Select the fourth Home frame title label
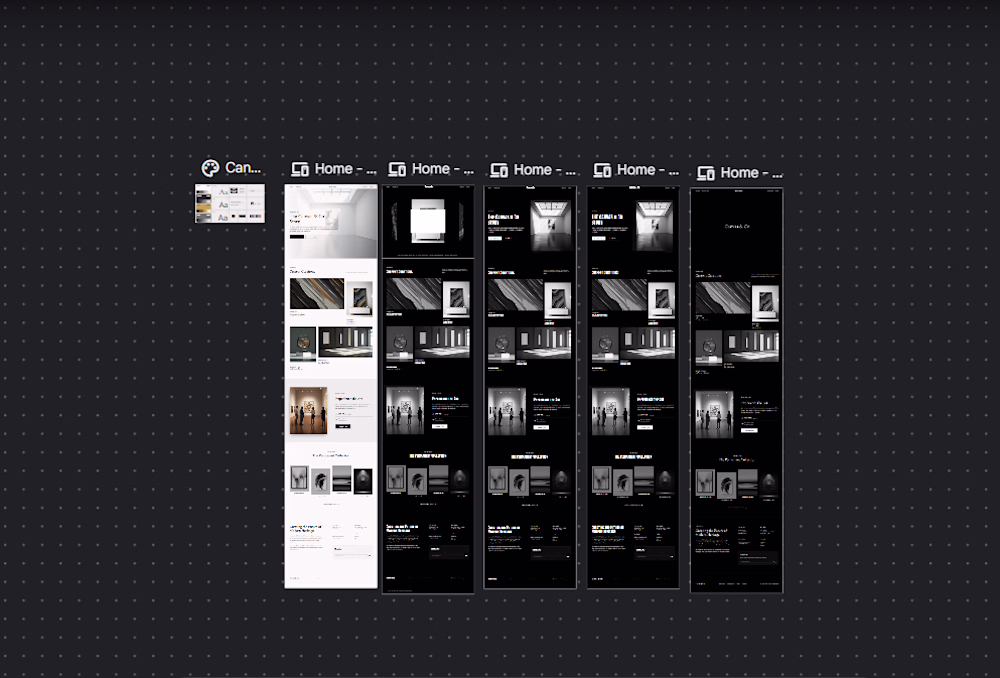Image resolution: width=1000 pixels, height=678 pixels. pos(647,170)
